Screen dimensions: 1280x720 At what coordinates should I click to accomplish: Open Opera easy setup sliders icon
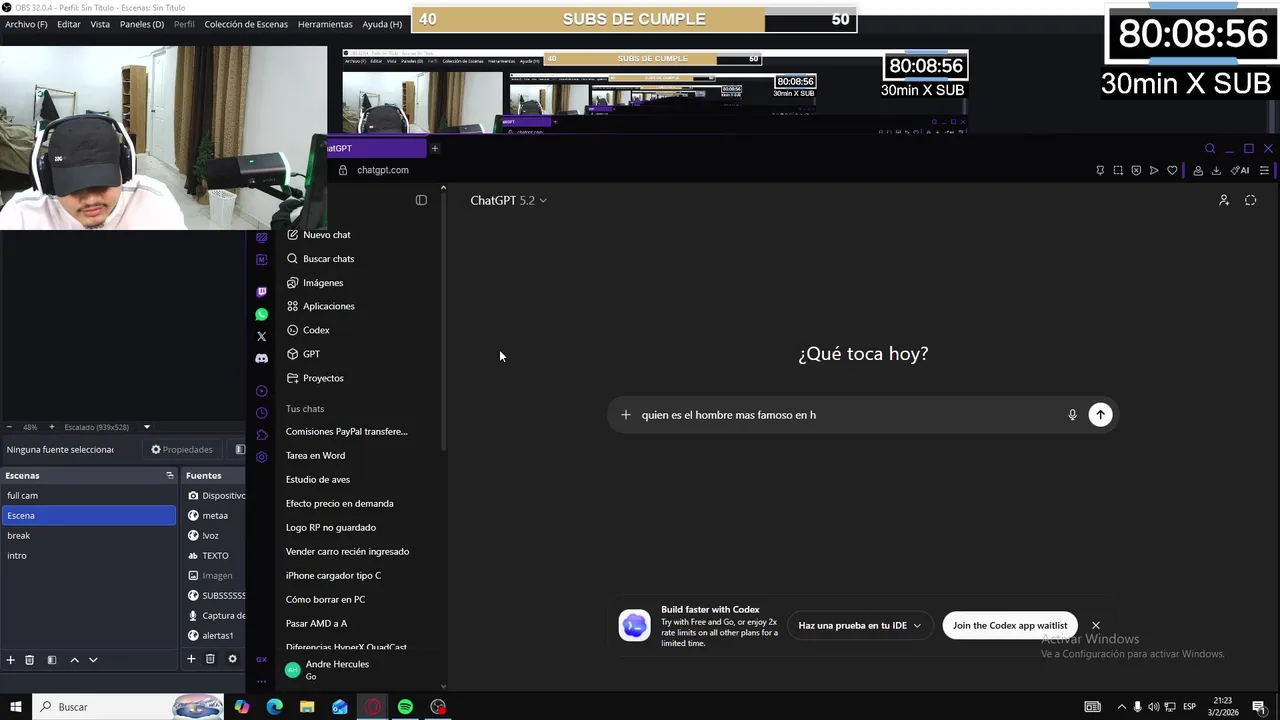point(1264,170)
